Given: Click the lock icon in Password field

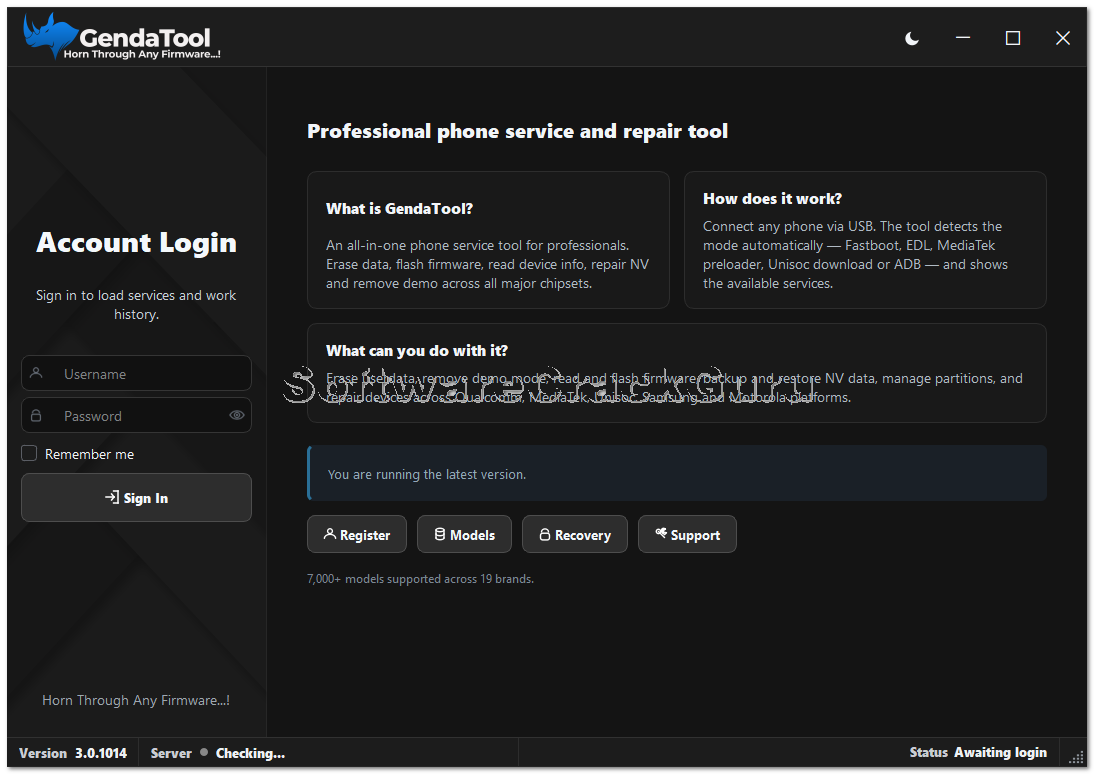Looking at the screenshot, I should (36, 415).
